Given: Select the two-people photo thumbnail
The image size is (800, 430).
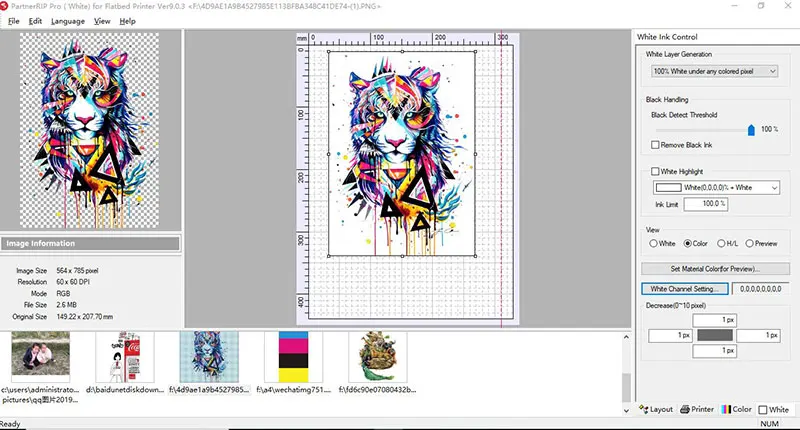Looking at the screenshot, I should pyautogui.click(x=40, y=357).
